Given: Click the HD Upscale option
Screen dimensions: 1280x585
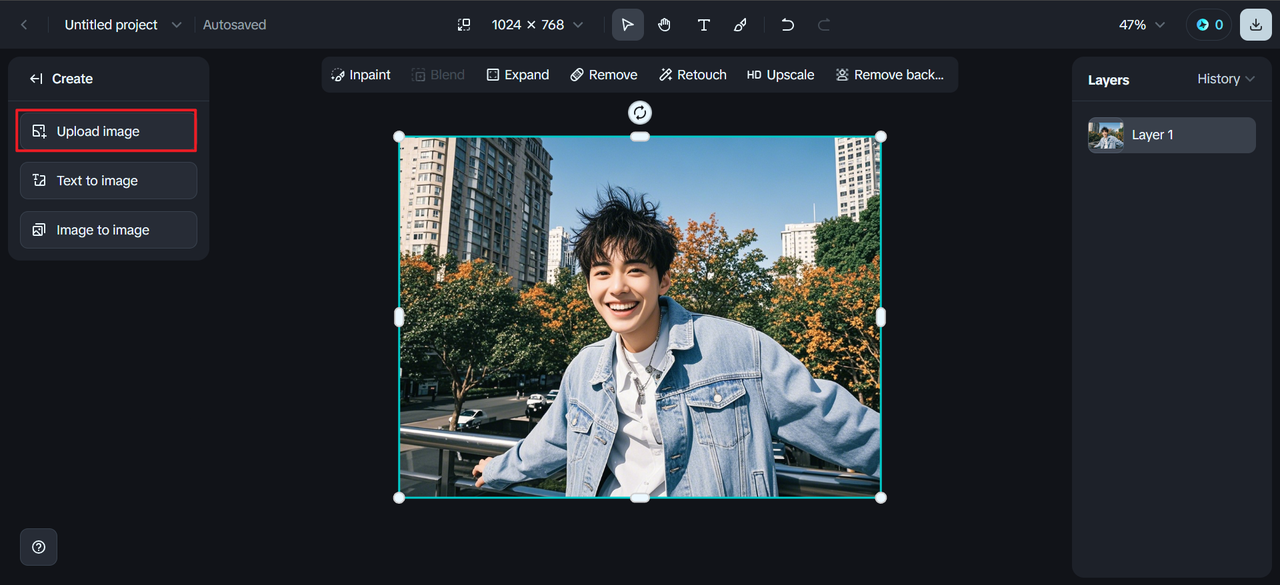Looking at the screenshot, I should (780, 75).
